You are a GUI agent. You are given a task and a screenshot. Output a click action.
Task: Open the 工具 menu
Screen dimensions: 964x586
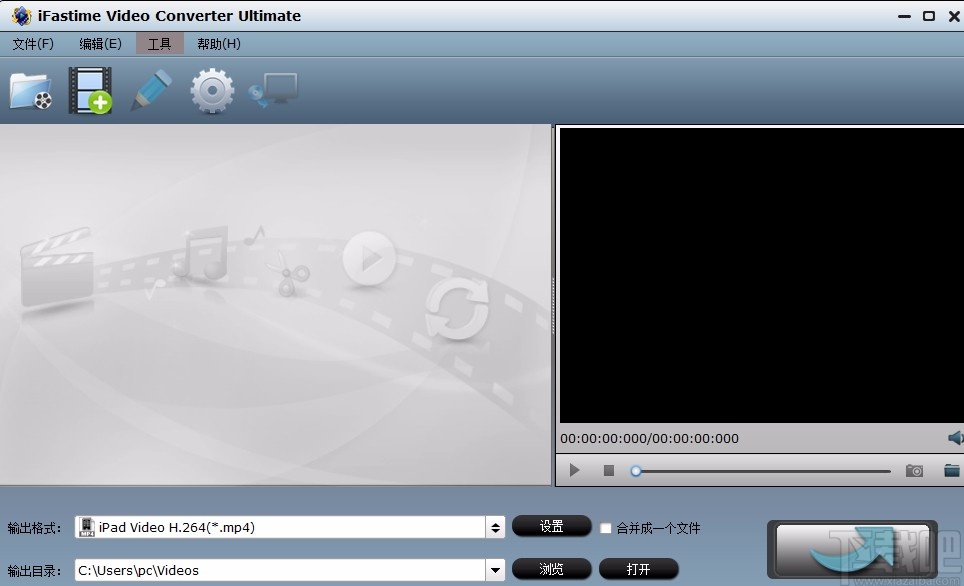(160, 43)
